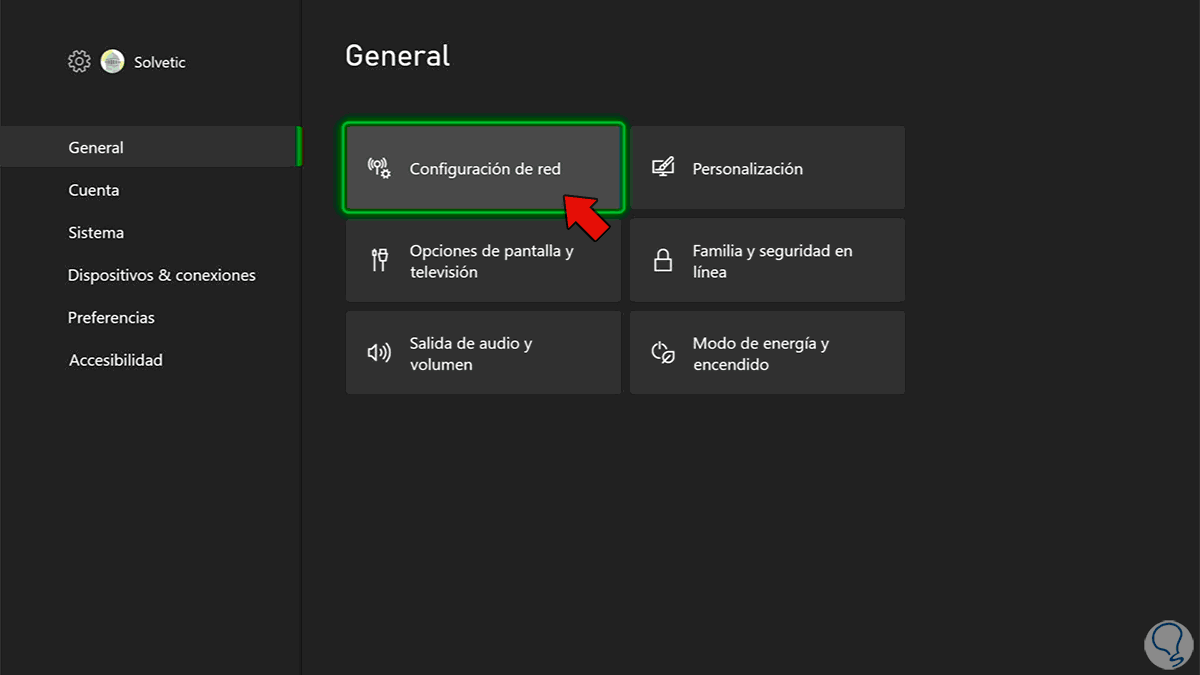1200x675 pixels.
Task: Open Dispositivos & conexiones section
Action: point(162,275)
